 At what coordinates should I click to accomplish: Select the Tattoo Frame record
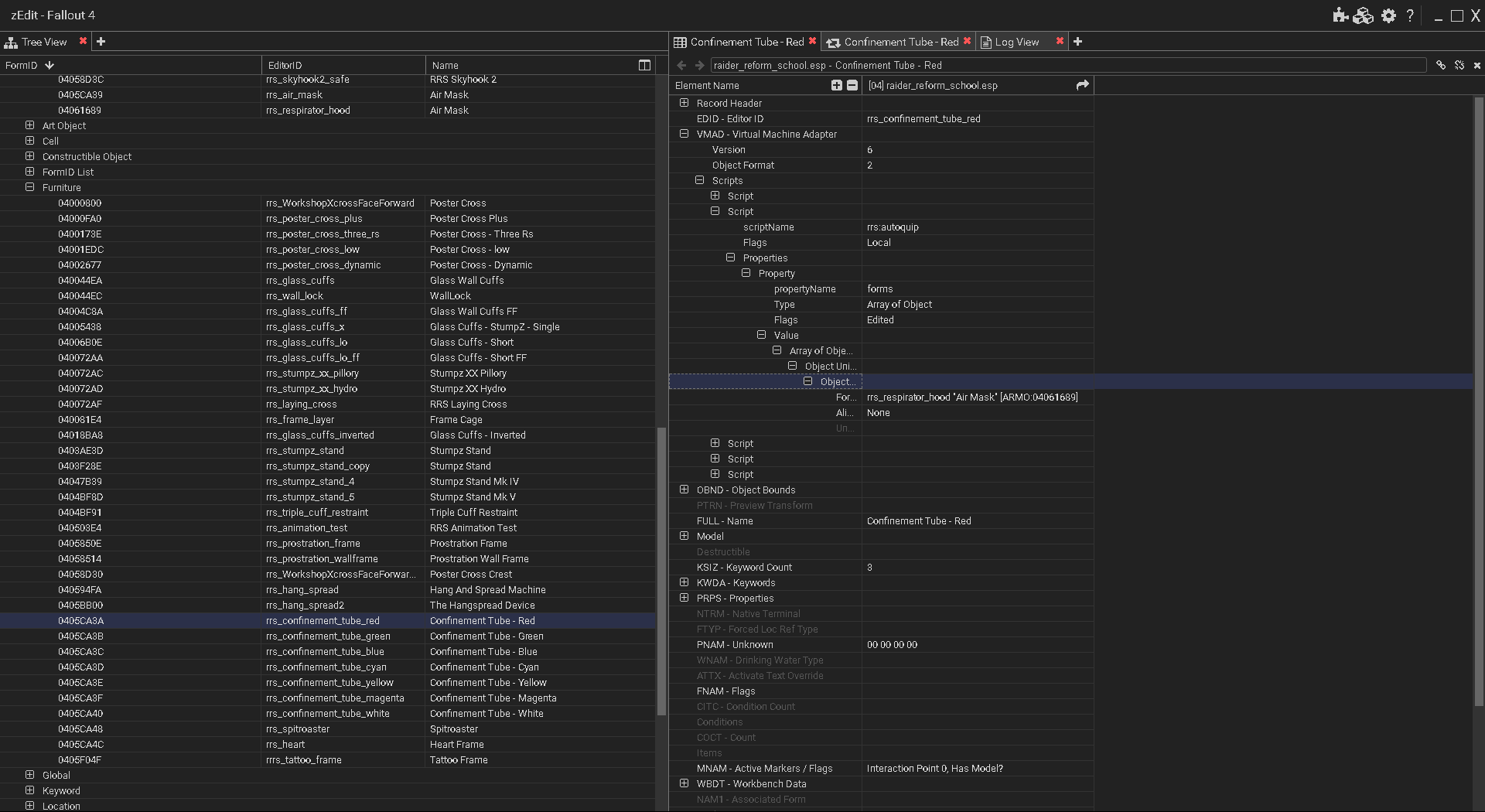[328, 760]
